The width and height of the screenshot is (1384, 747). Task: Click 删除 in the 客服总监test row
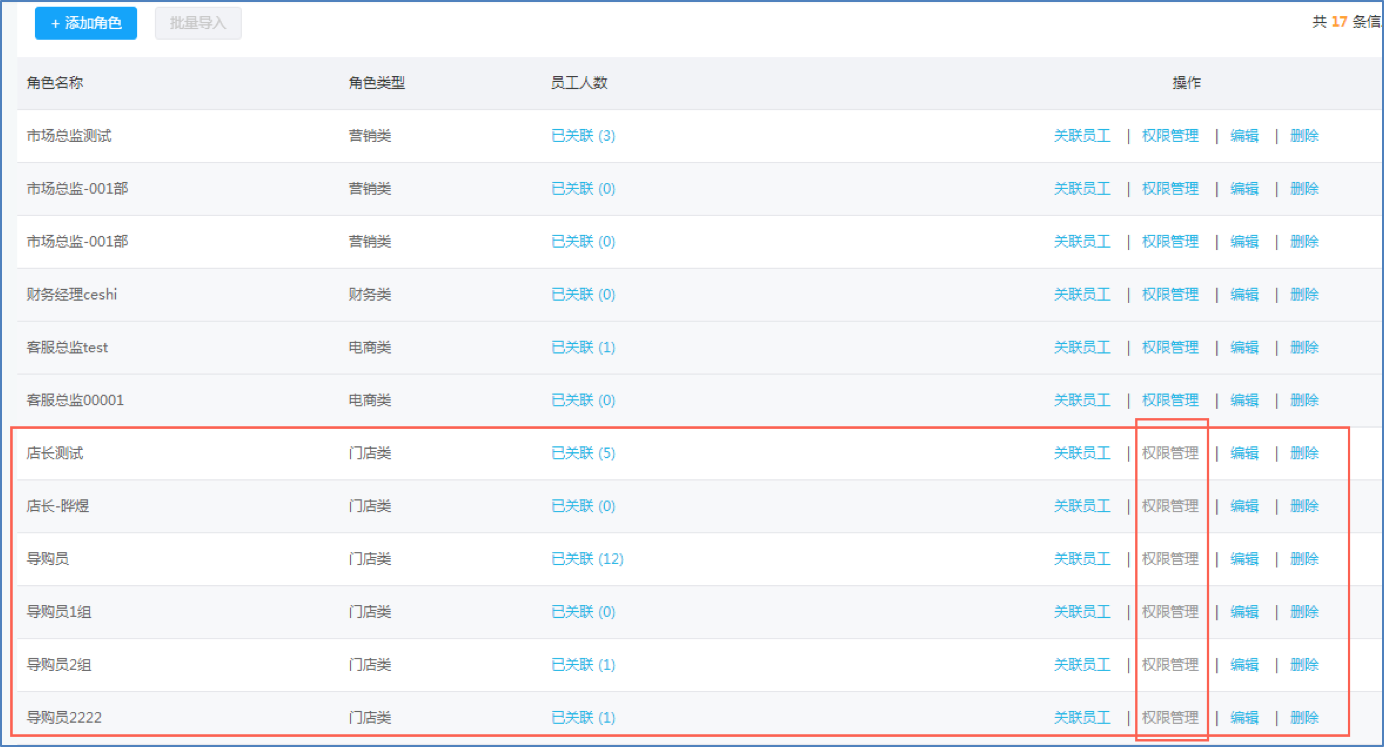(x=1304, y=348)
